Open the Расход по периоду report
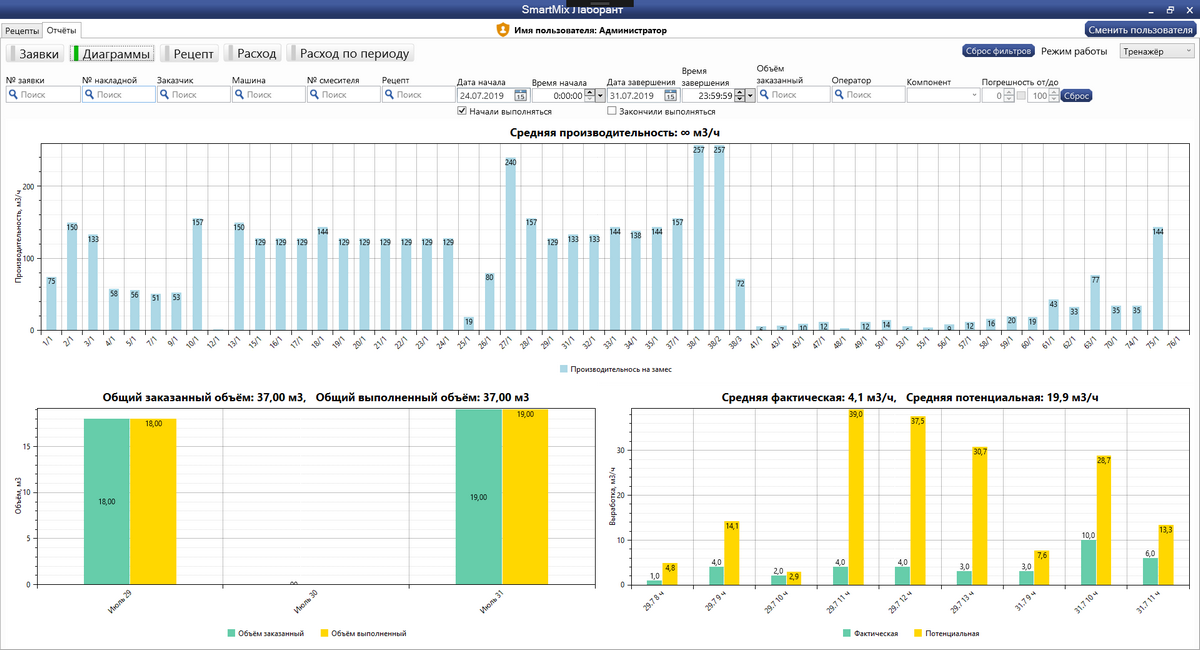The width and height of the screenshot is (1200, 650). coord(349,53)
